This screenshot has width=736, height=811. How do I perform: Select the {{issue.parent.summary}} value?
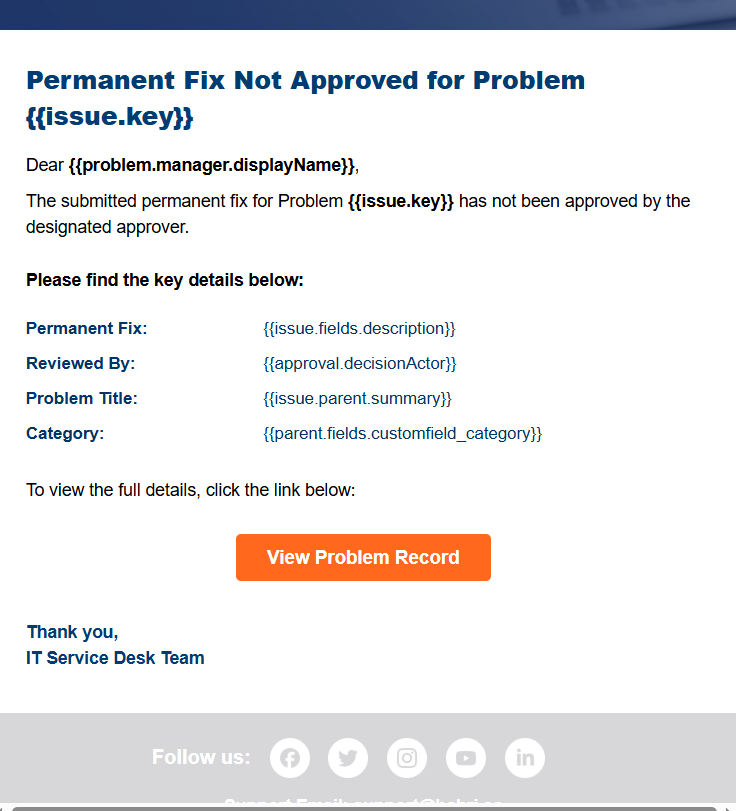click(357, 398)
